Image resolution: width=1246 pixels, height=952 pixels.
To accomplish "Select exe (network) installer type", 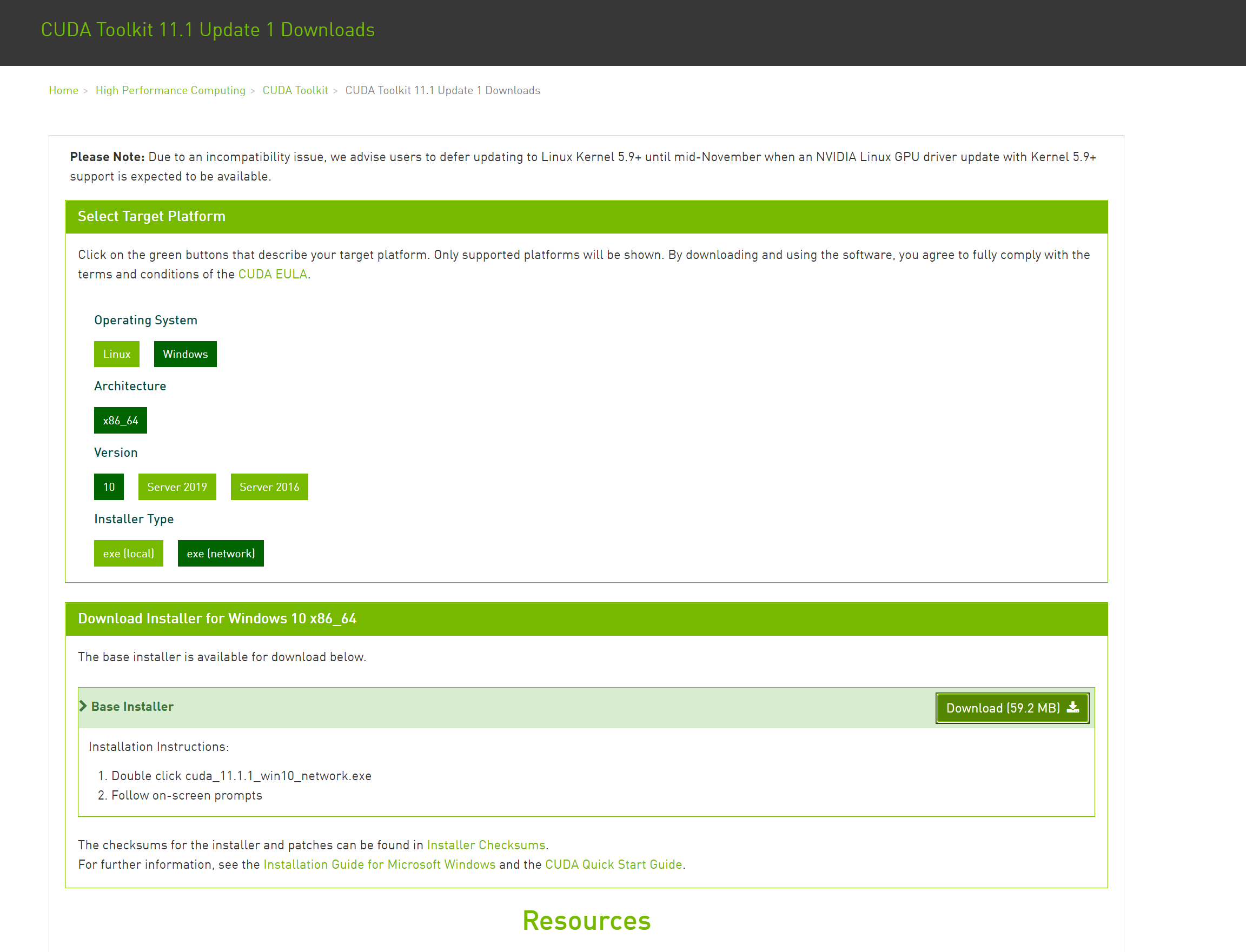I will coord(221,554).
